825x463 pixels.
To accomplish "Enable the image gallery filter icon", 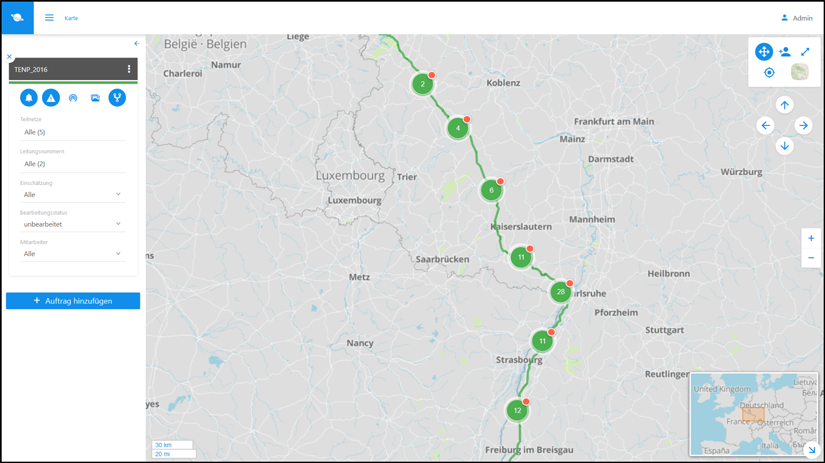I will pos(95,98).
